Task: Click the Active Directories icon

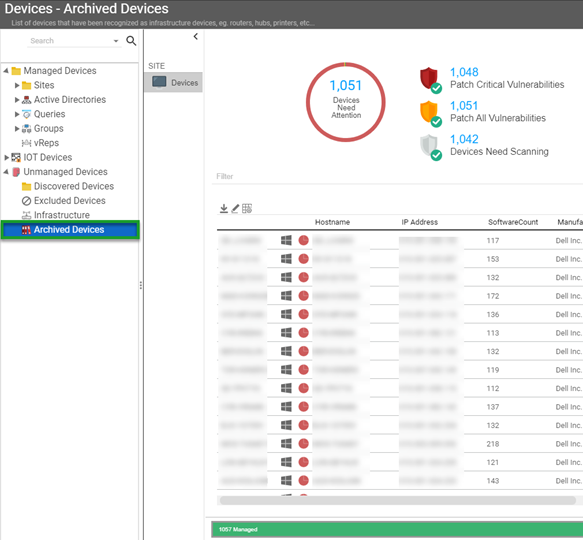Action: coord(26,100)
